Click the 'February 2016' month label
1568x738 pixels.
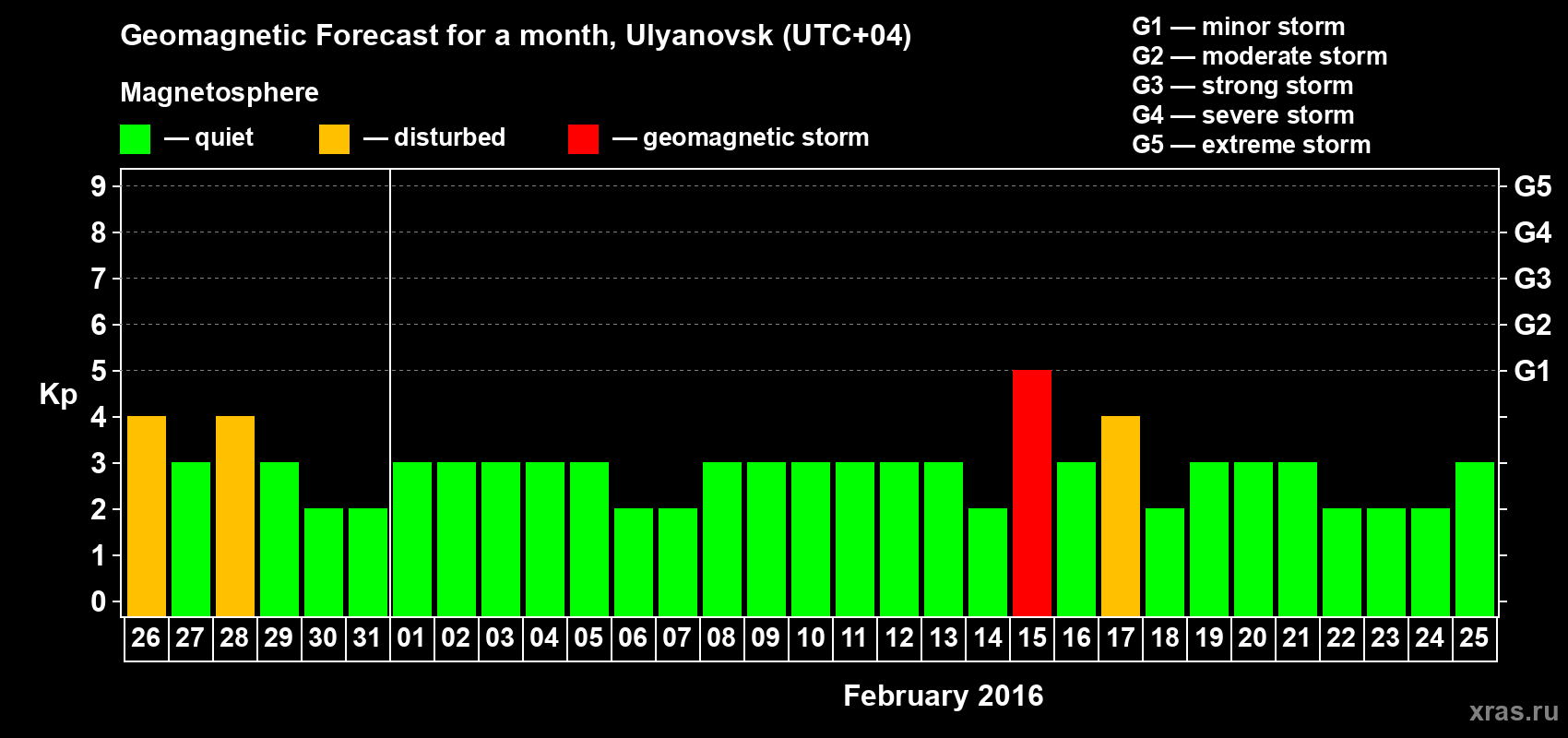coord(944,696)
